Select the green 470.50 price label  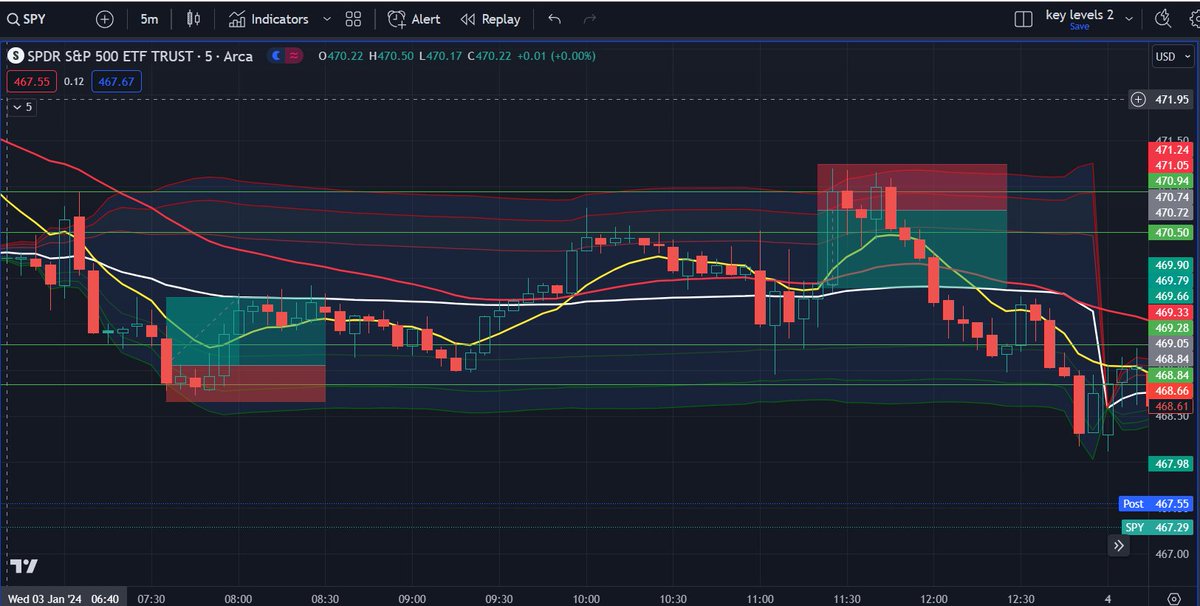click(1172, 232)
